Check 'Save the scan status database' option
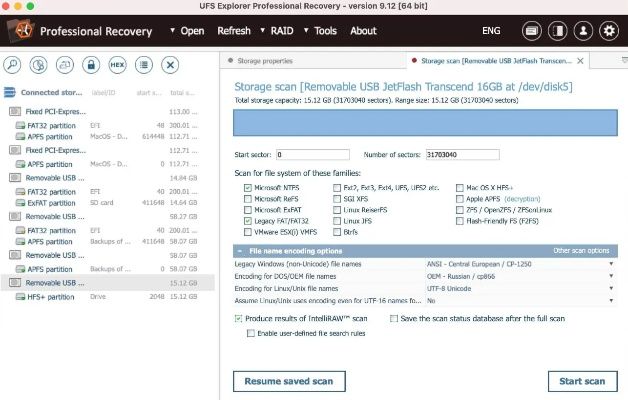The image size is (628, 400). click(x=393, y=318)
